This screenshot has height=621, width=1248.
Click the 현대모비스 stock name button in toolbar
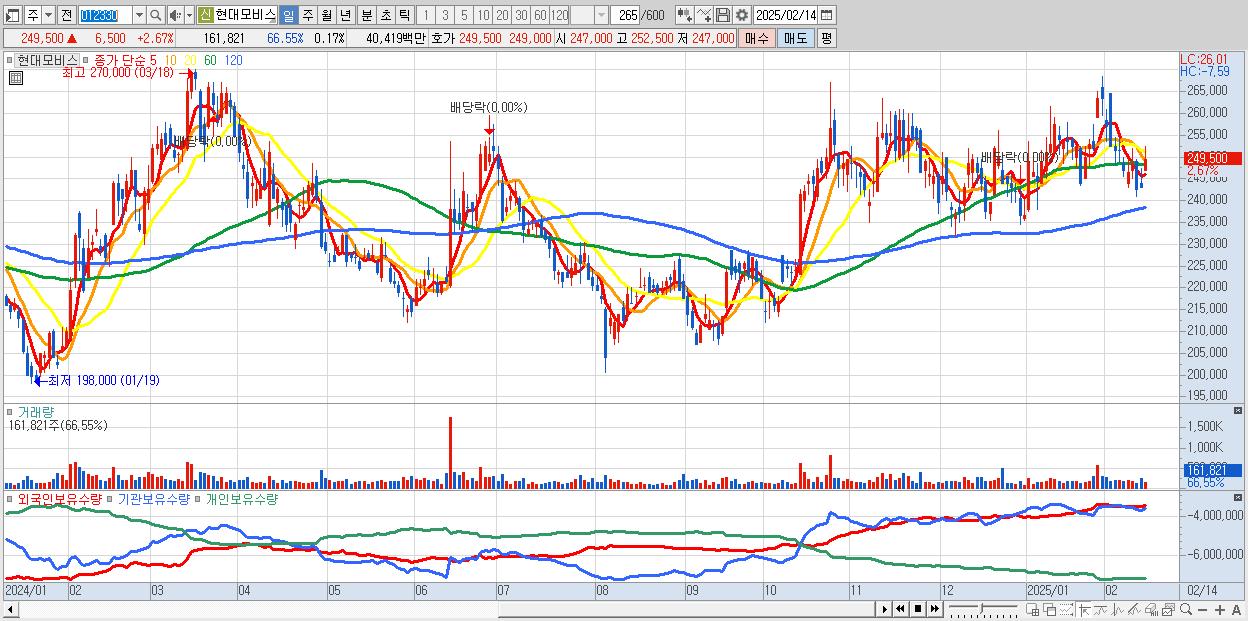(244, 16)
